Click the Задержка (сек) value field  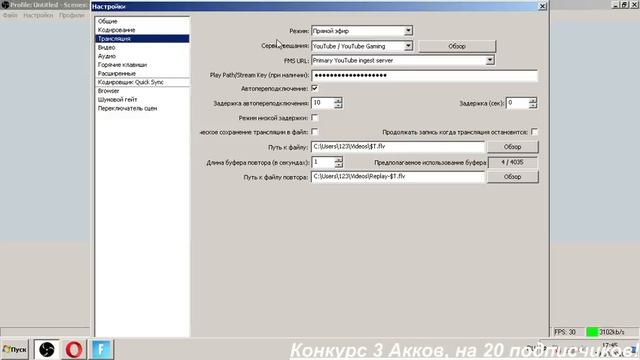517,103
